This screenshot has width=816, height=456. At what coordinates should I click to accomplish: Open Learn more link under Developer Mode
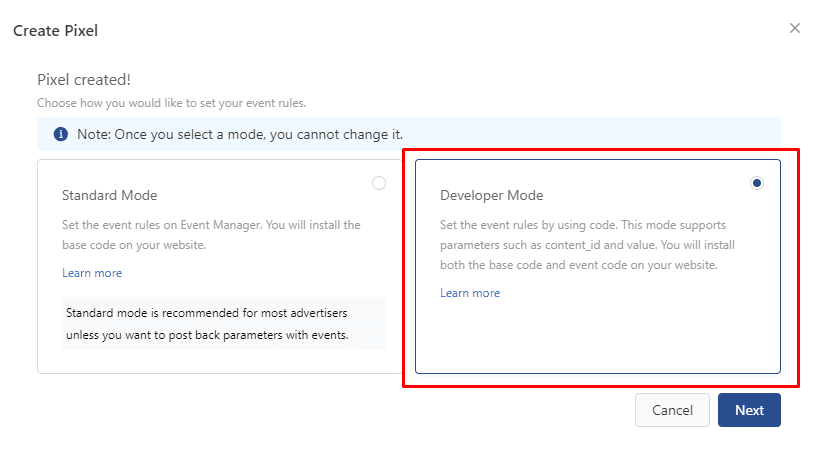(x=470, y=293)
